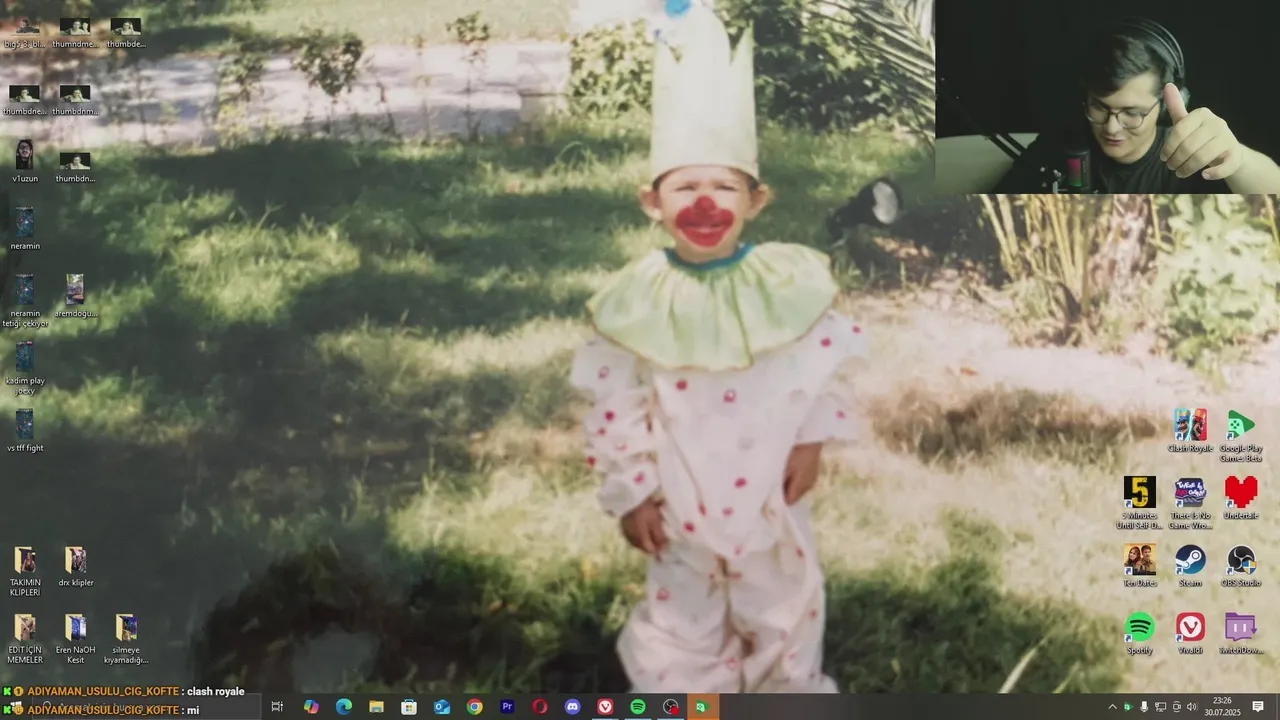Open volume control in system tray

[x=1192, y=707]
